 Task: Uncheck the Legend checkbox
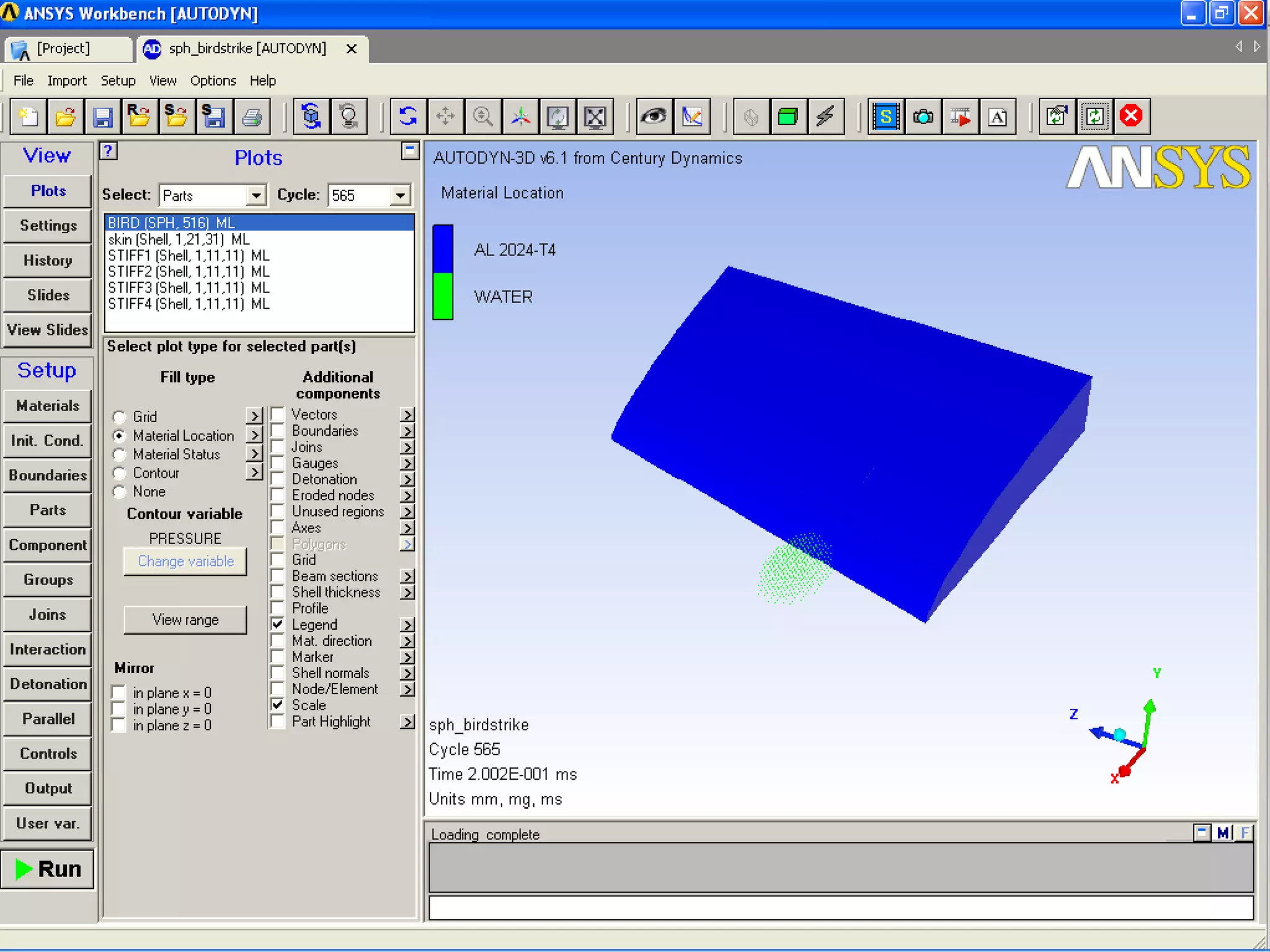click(x=278, y=624)
